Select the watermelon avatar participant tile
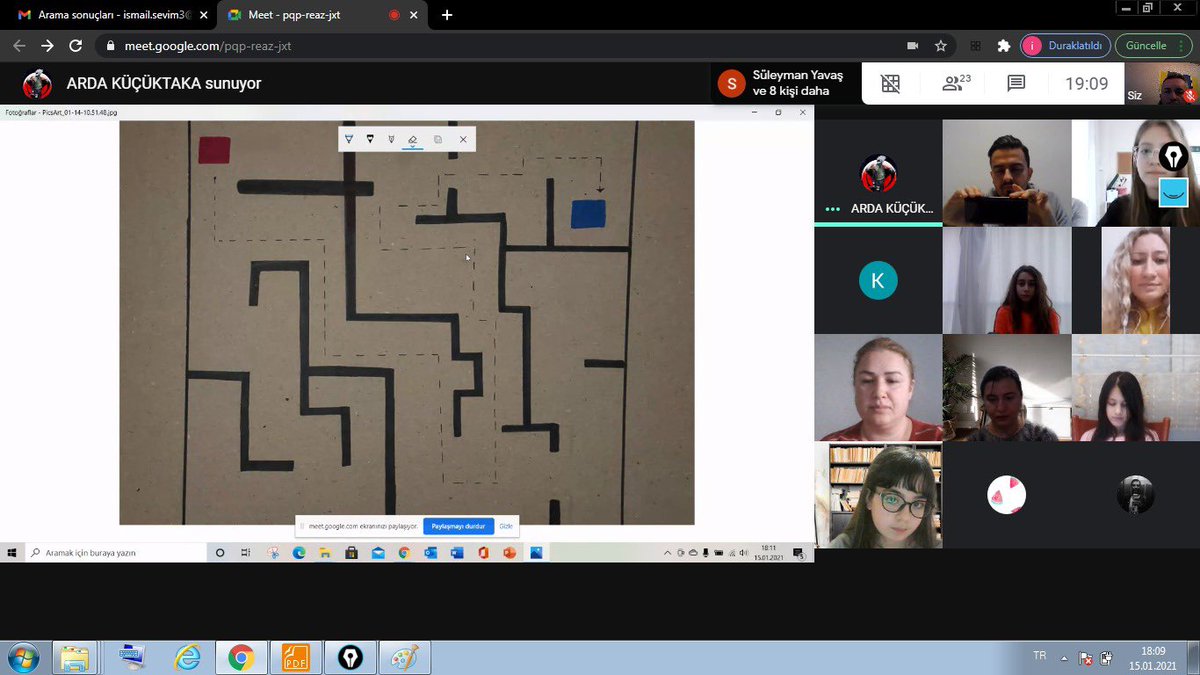 coord(1007,496)
